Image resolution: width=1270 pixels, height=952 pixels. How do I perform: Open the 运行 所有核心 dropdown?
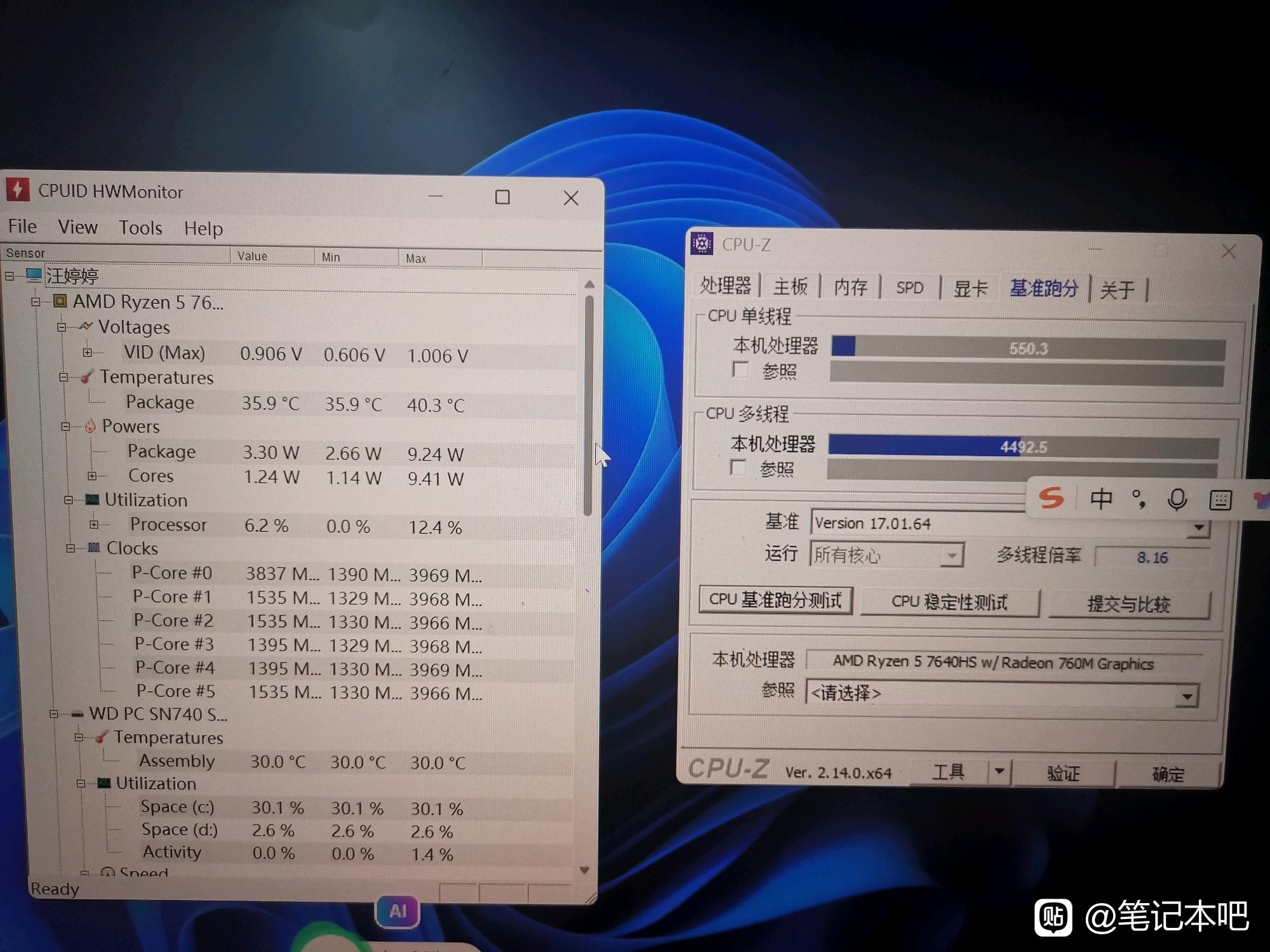(x=951, y=556)
